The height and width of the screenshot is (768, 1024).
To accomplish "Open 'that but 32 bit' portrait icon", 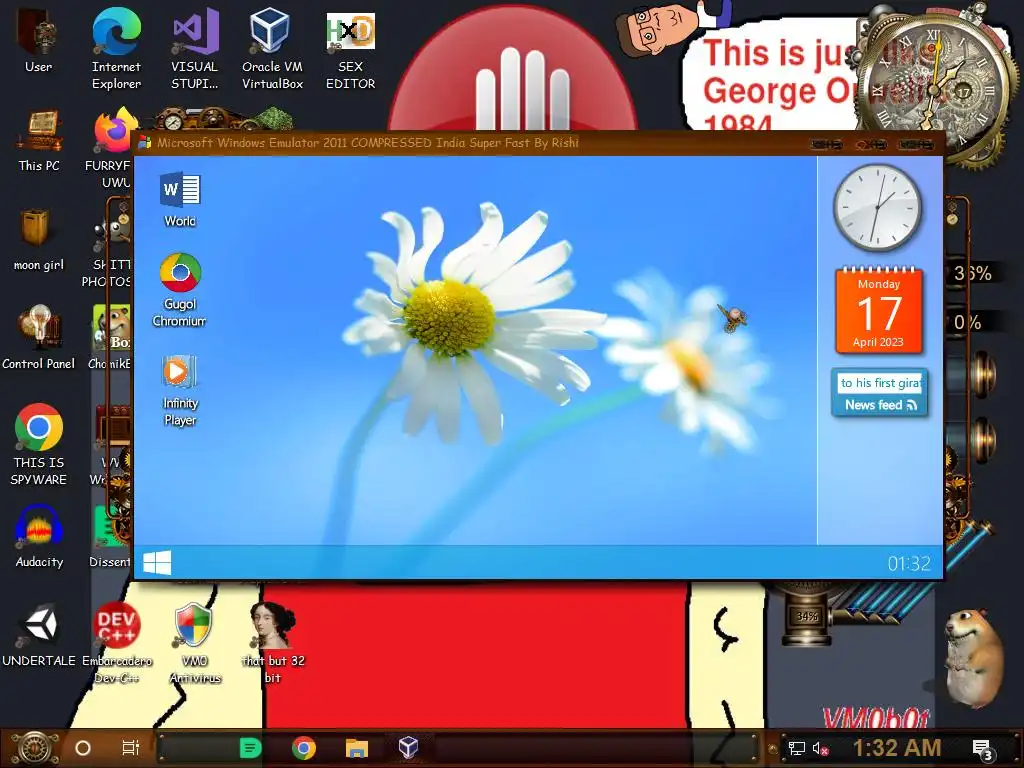I will (273, 643).
